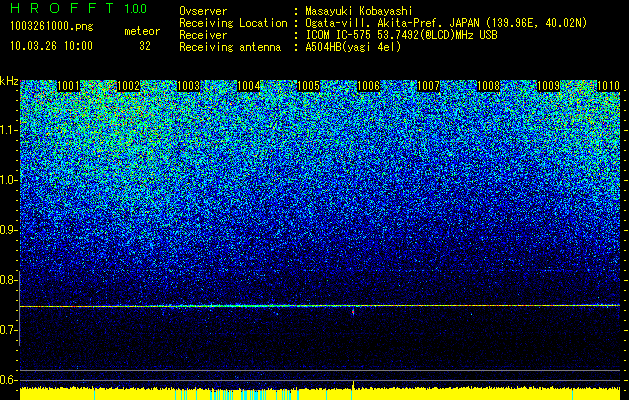Click the red meteor echo below the carrier line

(353, 311)
